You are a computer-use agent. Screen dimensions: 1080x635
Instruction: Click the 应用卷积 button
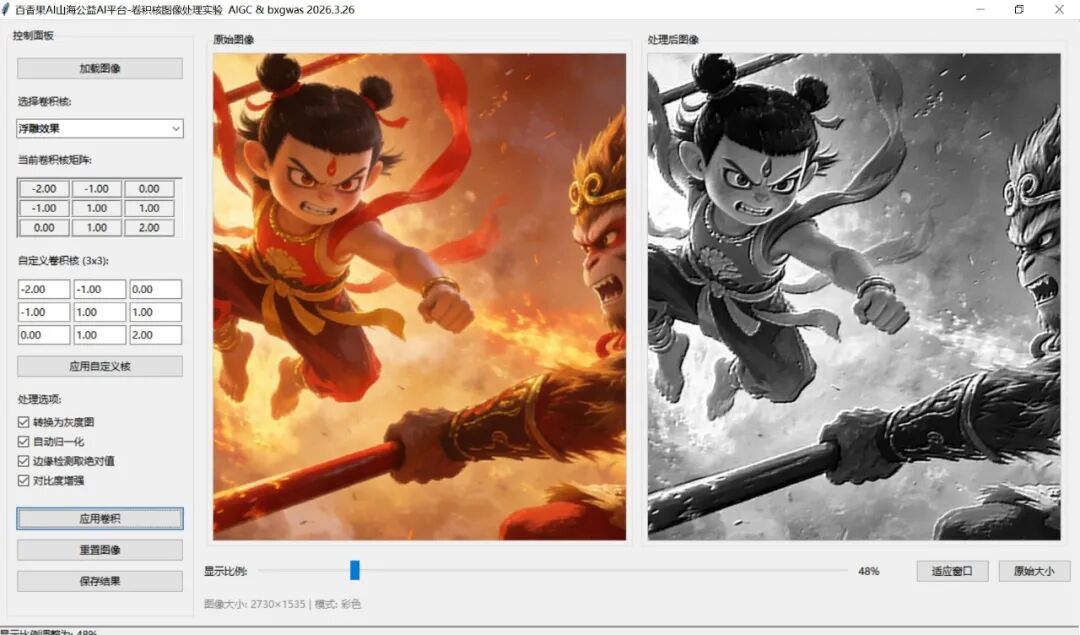(x=100, y=519)
